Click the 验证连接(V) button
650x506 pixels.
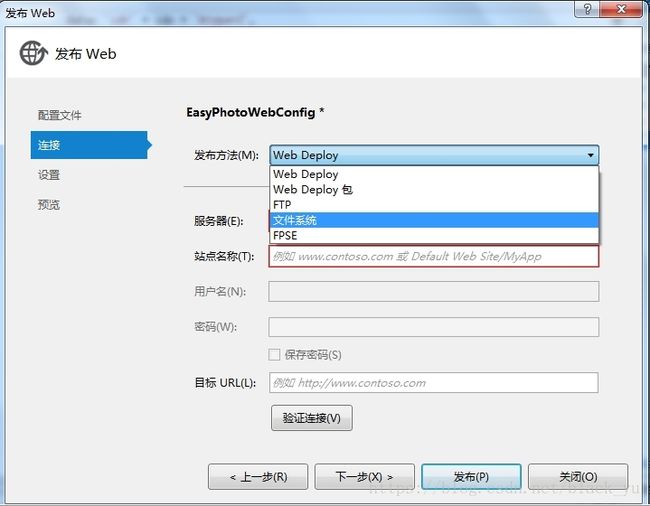tap(312, 418)
